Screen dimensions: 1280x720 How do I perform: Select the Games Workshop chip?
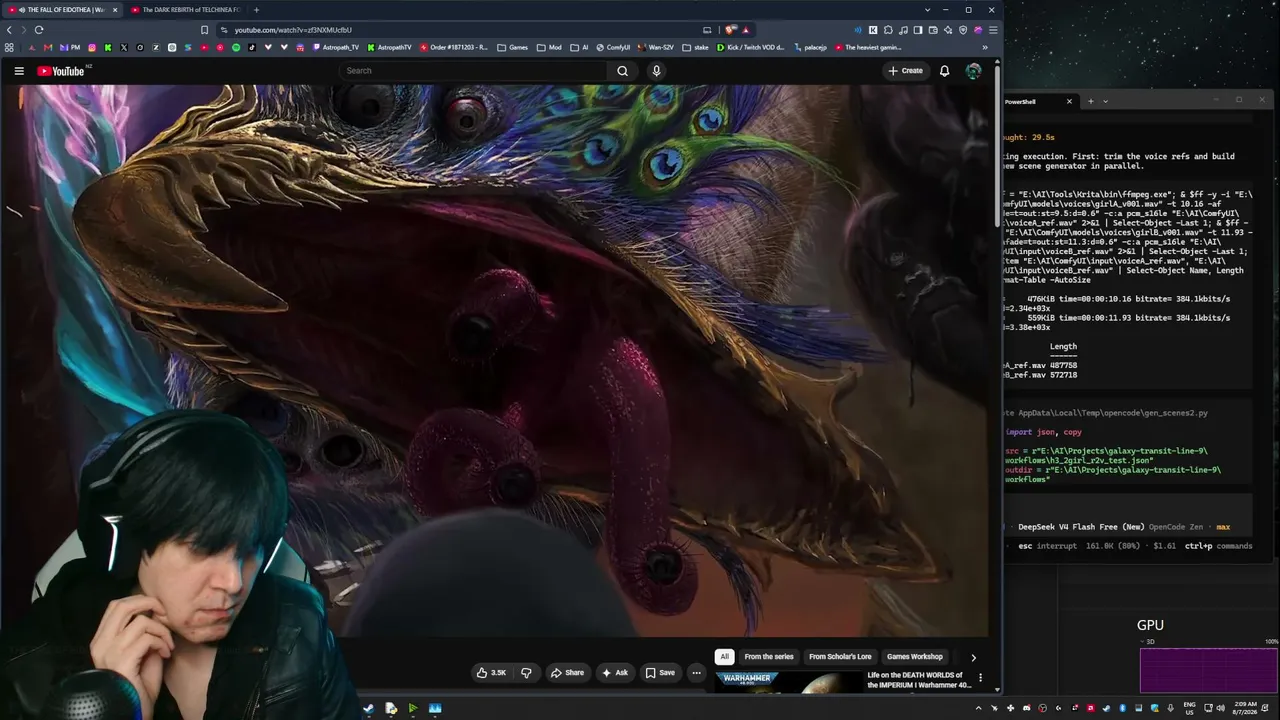915,657
